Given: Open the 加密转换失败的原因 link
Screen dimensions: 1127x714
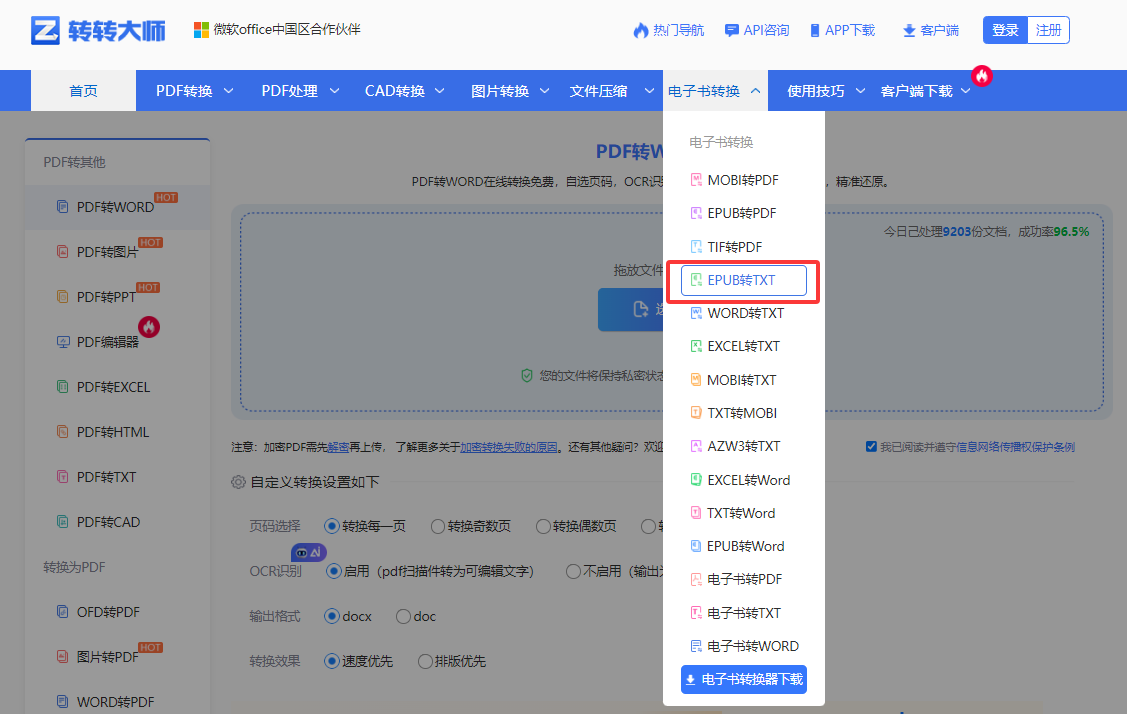Looking at the screenshot, I should coord(509,447).
